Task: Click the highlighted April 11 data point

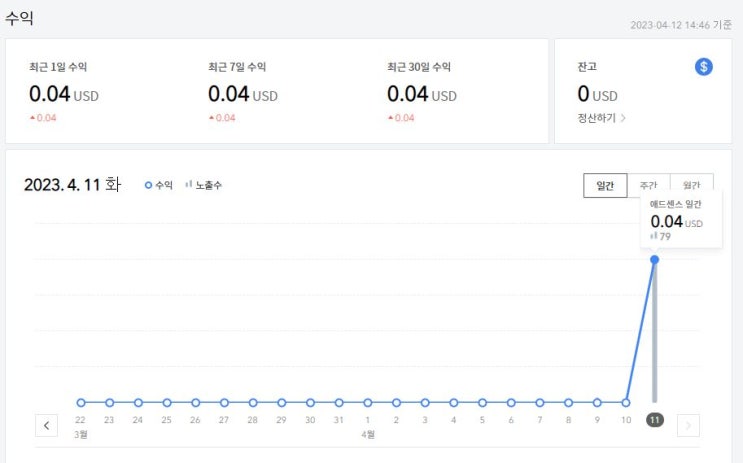Action: point(655,260)
